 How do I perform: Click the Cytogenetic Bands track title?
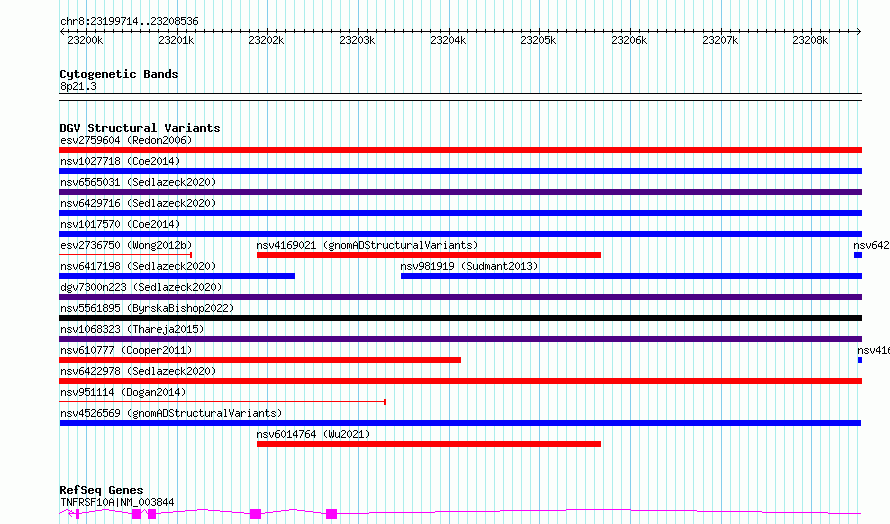(x=119, y=74)
